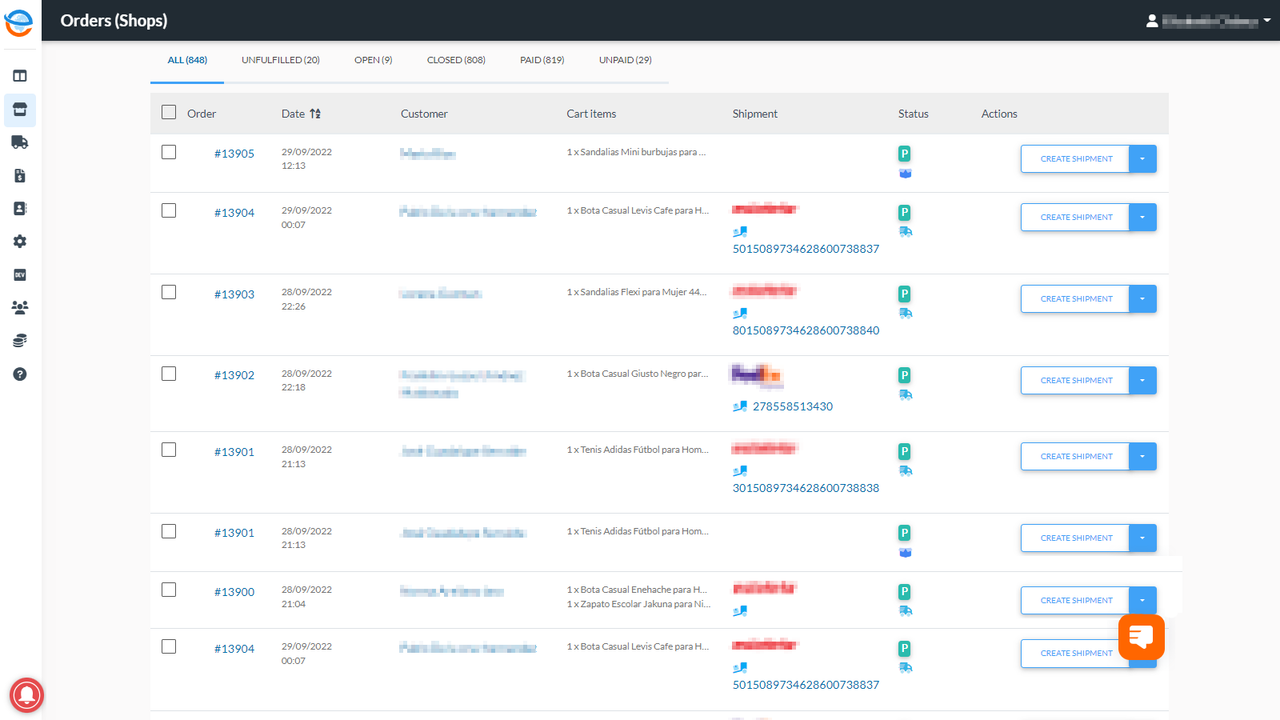Open the users group icon in sidebar

tap(20, 307)
